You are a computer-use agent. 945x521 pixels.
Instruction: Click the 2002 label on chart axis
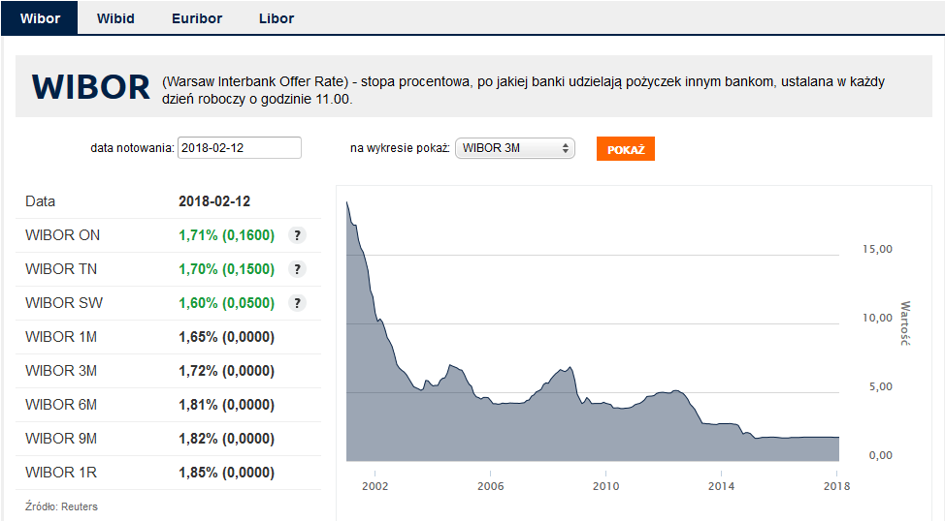click(374, 487)
